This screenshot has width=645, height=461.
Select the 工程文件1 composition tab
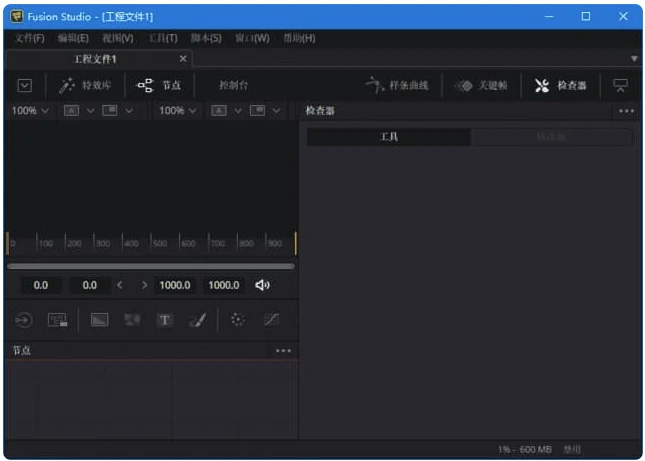click(95, 59)
